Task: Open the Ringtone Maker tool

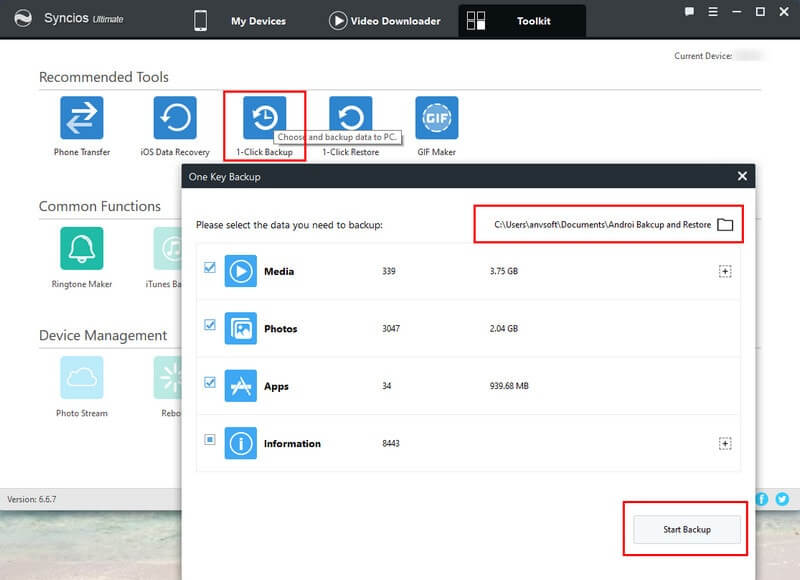Action: (82, 248)
